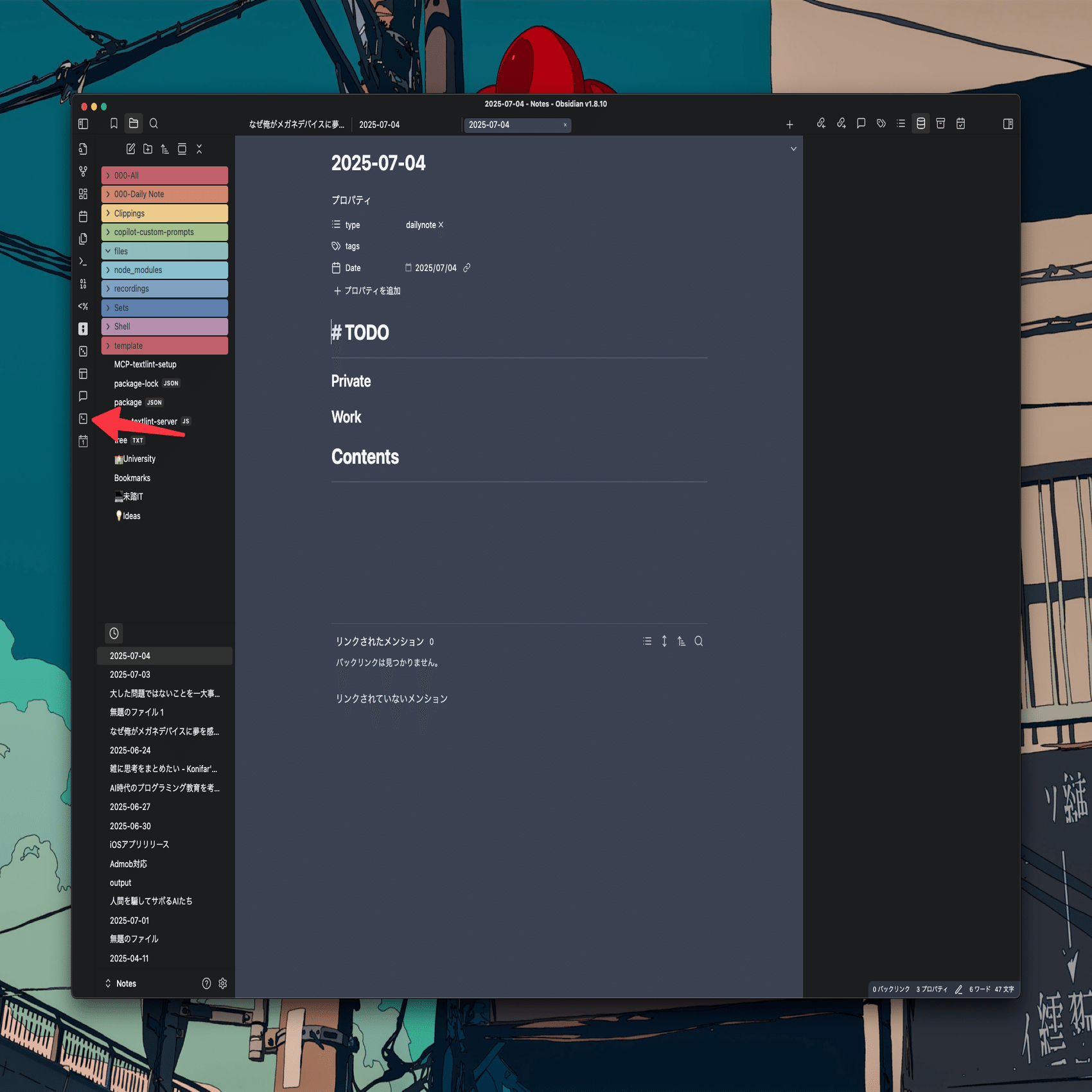Image resolution: width=1092 pixels, height=1092 pixels.
Task: Create a new note in file explorer
Action: coord(130,149)
